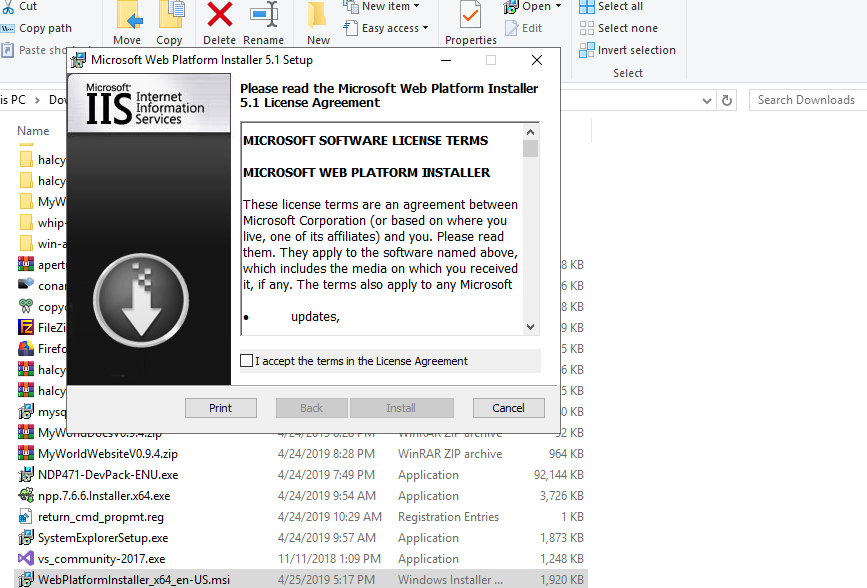Image resolution: width=867 pixels, height=588 pixels.
Task: Click the Visual Studio icon of vs_community-2017.exe
Action: tap(25, 559)
